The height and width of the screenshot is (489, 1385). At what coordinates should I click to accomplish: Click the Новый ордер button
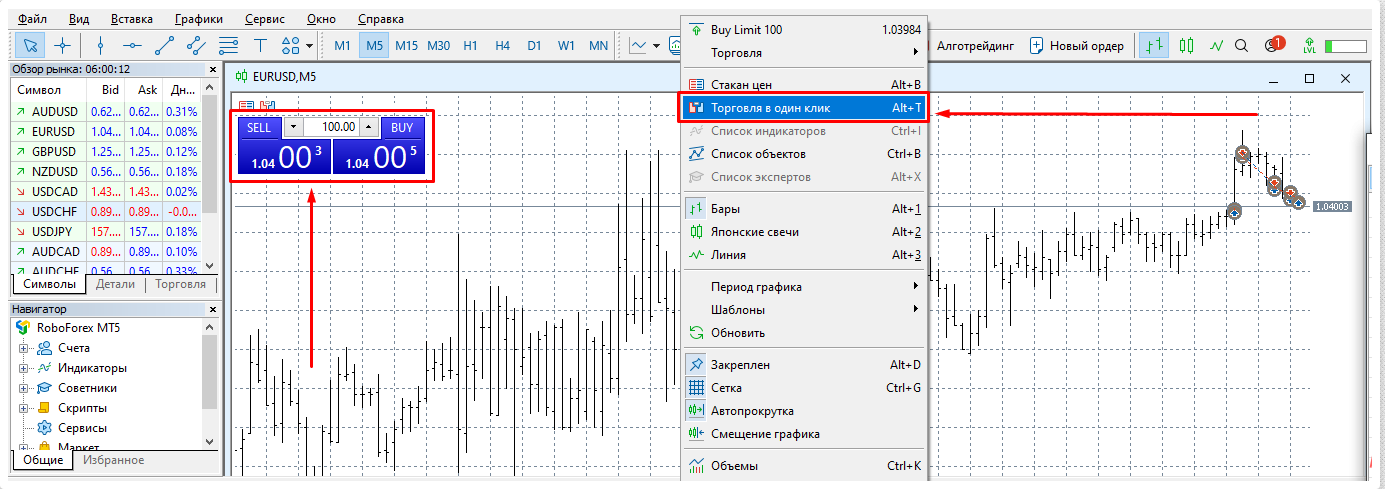1076,45
